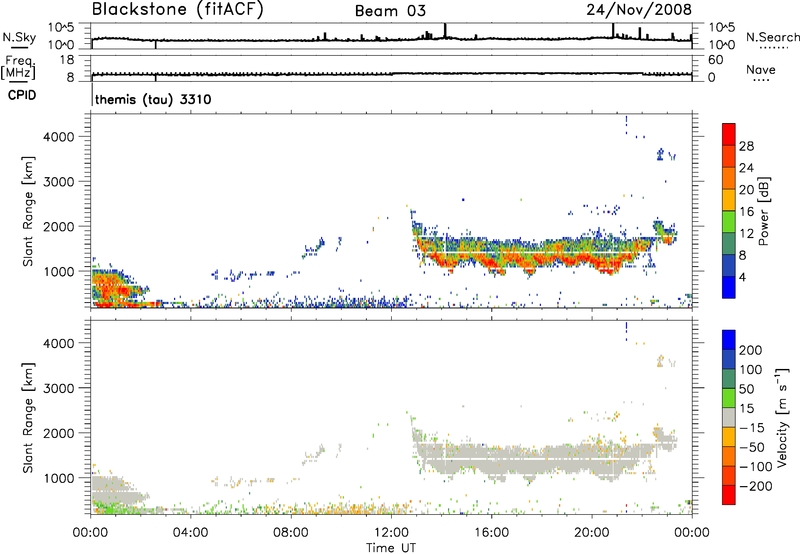
Task: Select the "N.Sky" legend label
Action: 19,37
